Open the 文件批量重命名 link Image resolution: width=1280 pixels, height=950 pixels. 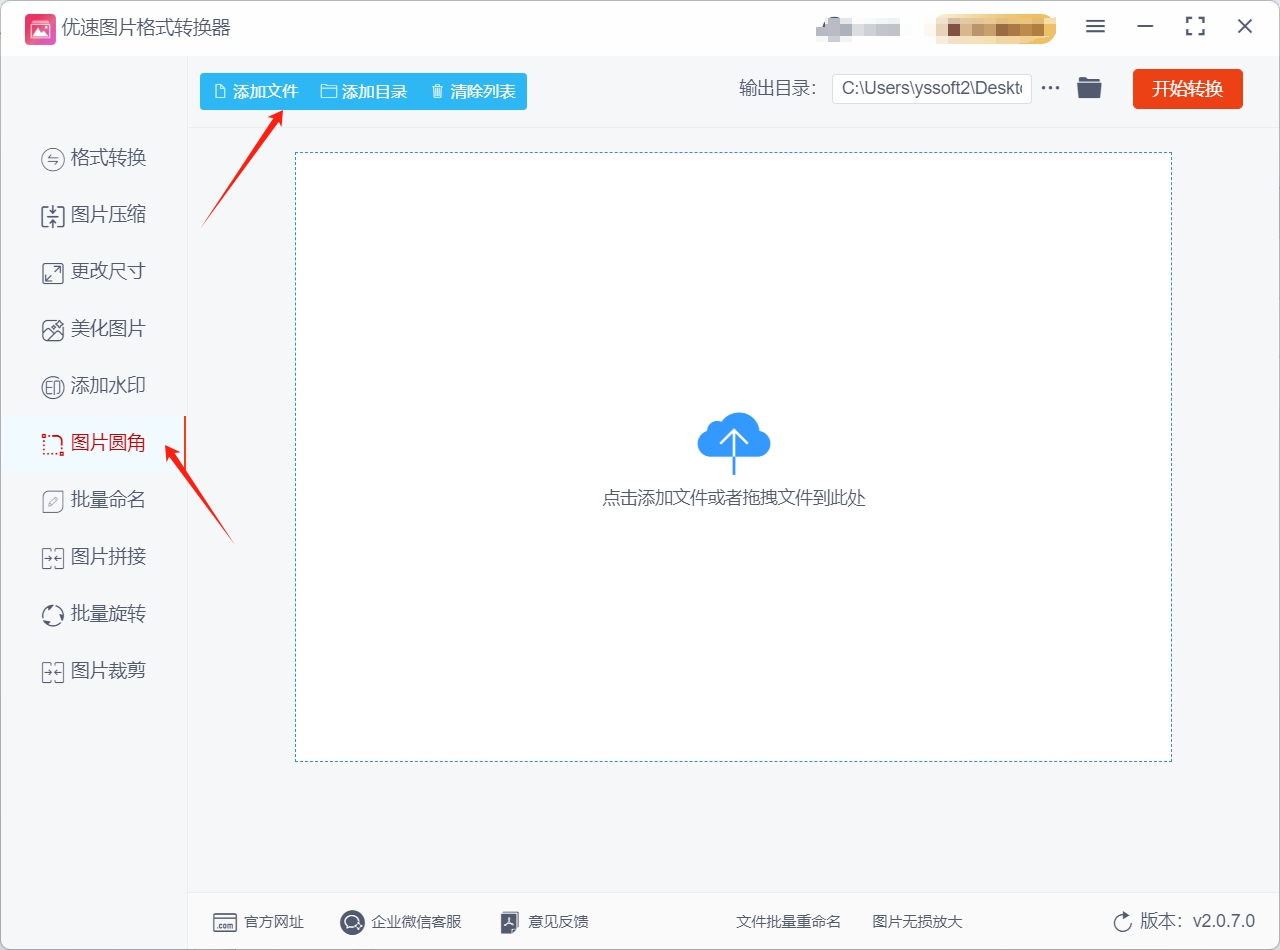[x=788, y=922]
